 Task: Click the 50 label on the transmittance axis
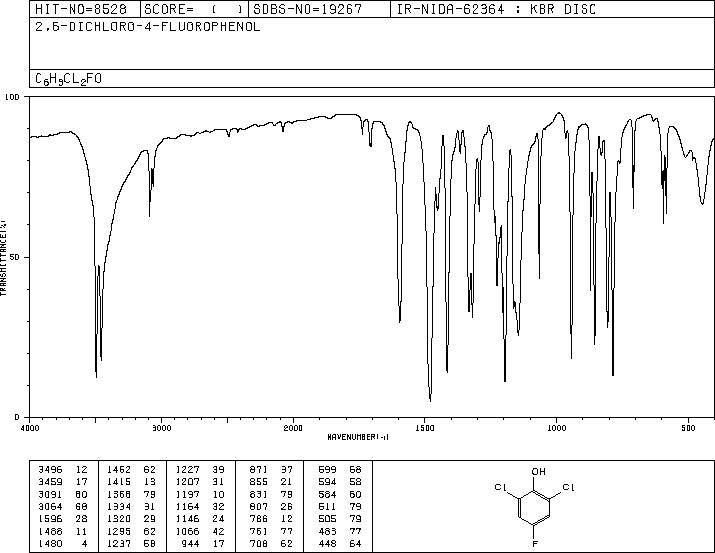tap(15, 257)
